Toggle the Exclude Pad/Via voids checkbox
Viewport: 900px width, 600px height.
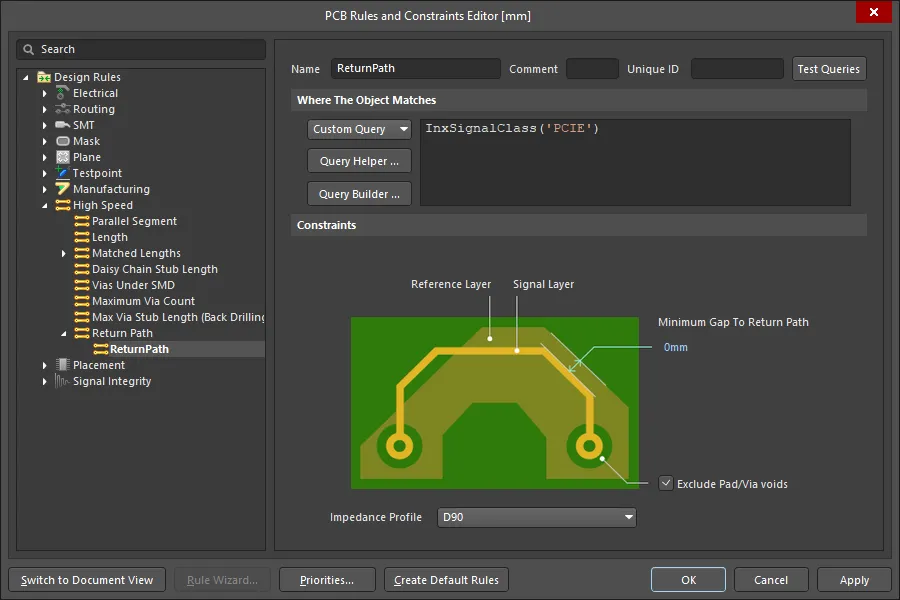(665, 483)
